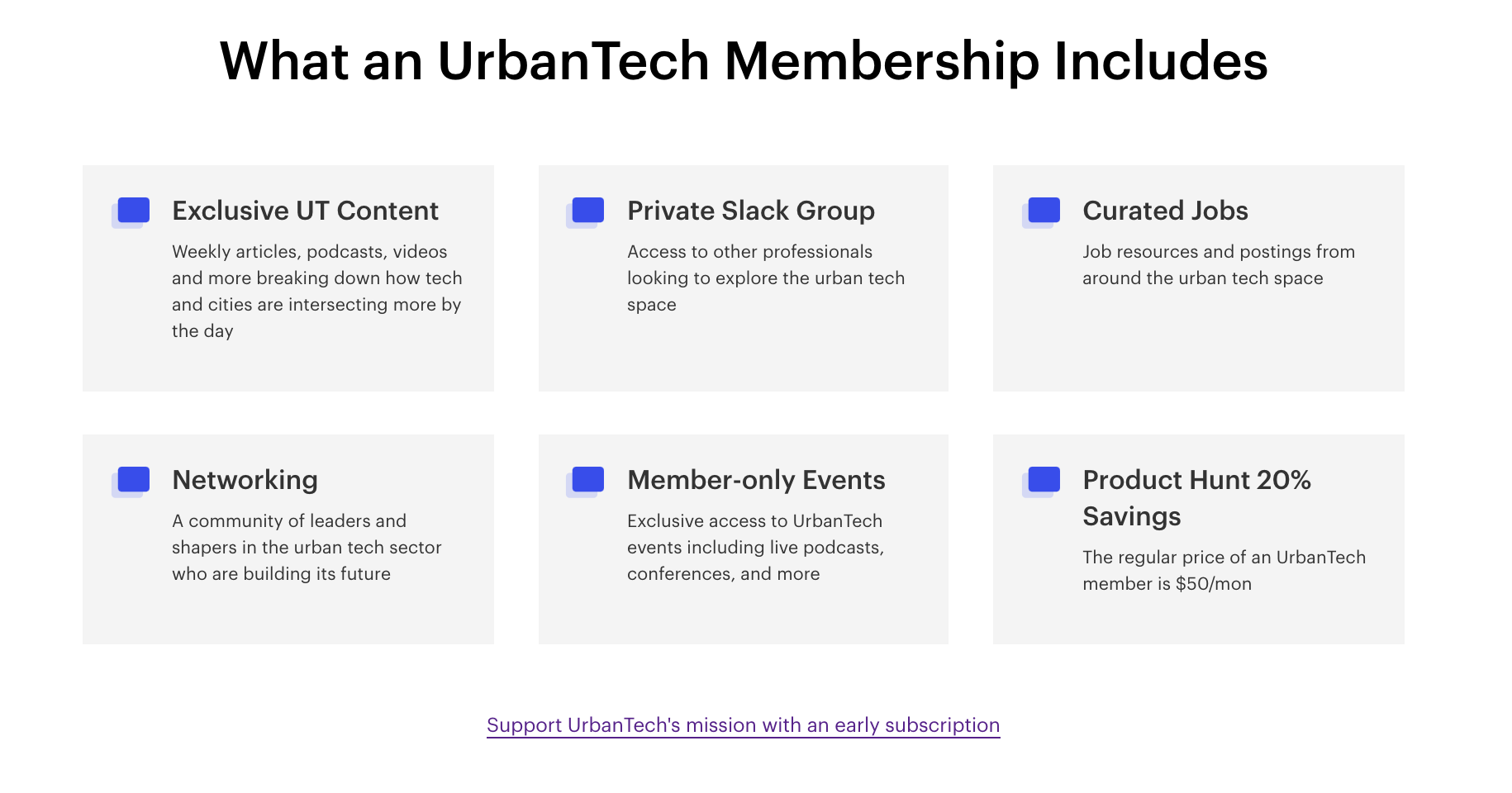Click the Member-only Events icon
The width and height of the screenshot is (1512, 793).
[587, 479]
